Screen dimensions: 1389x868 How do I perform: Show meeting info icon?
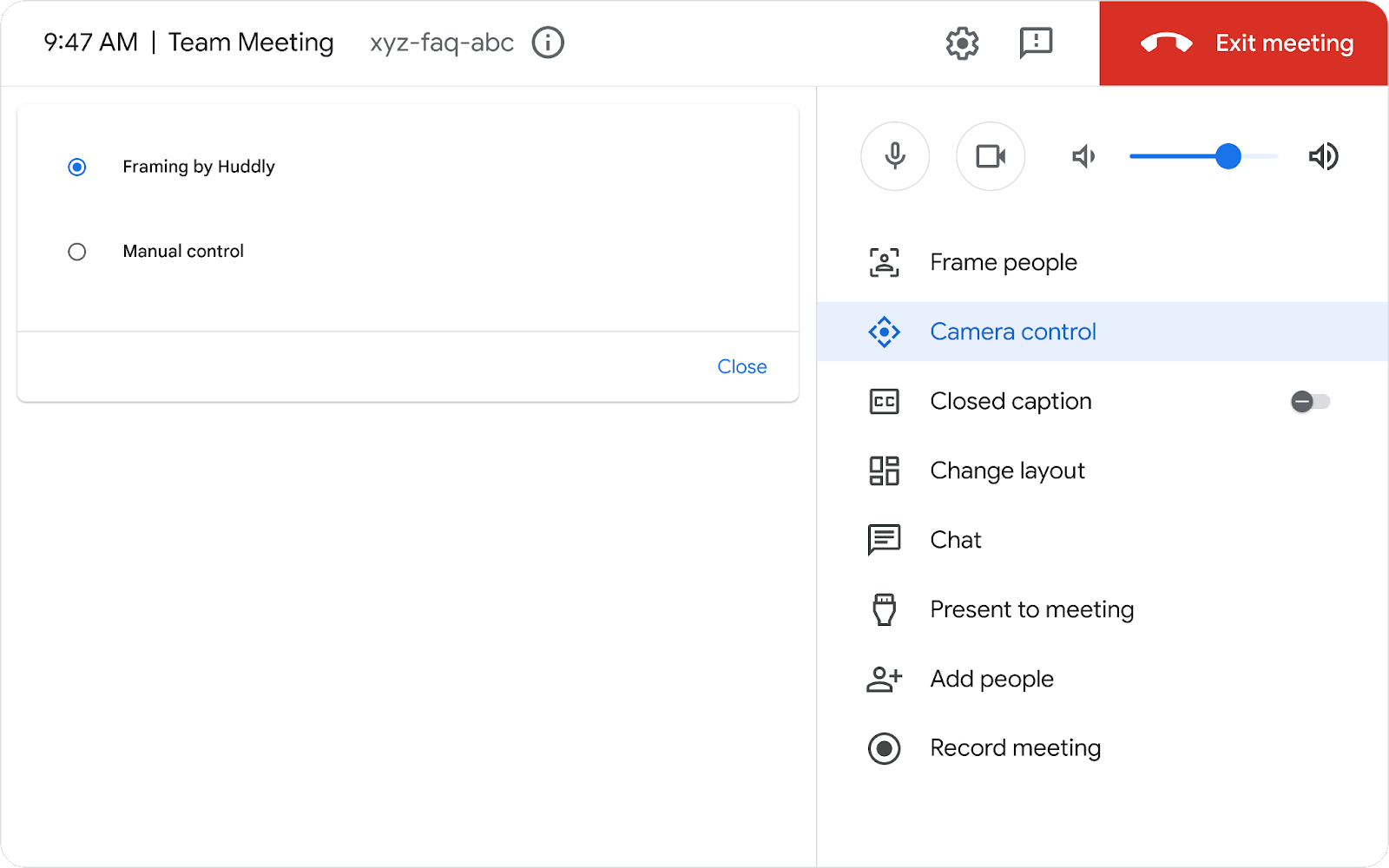coord(548,43)
